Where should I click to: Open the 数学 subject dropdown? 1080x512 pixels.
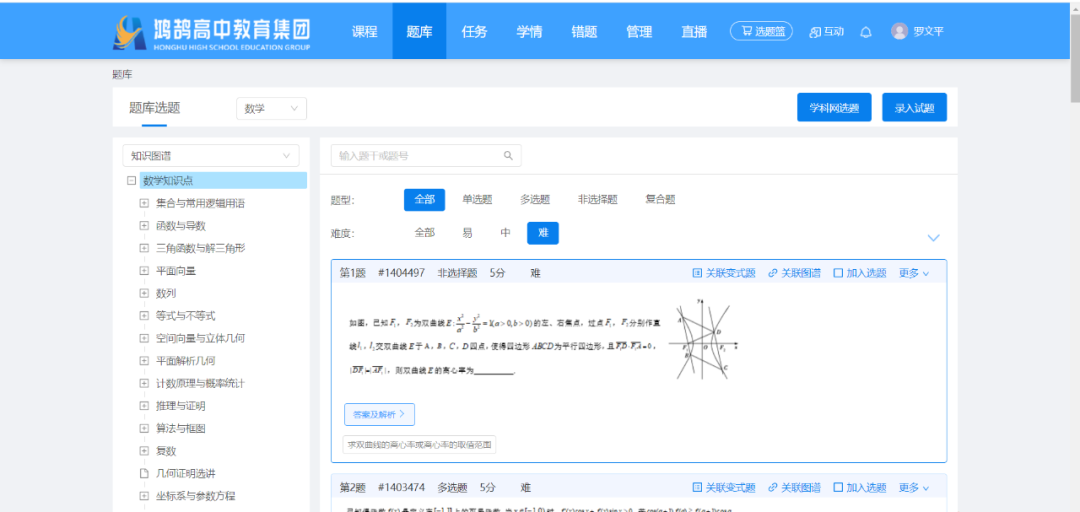(x=271, y=108)
